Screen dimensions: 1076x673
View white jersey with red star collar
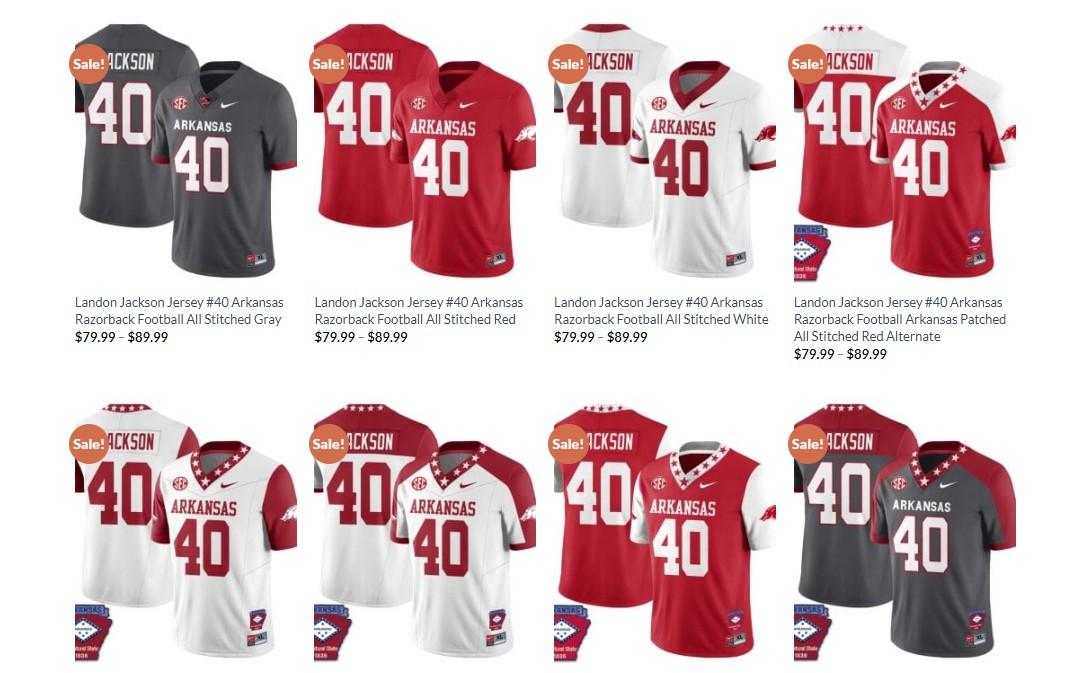point(186,532)
